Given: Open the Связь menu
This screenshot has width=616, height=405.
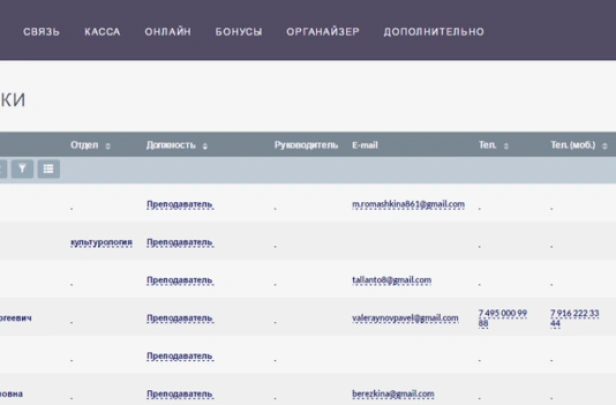Looking at the screenshot, I should point(41,32).
